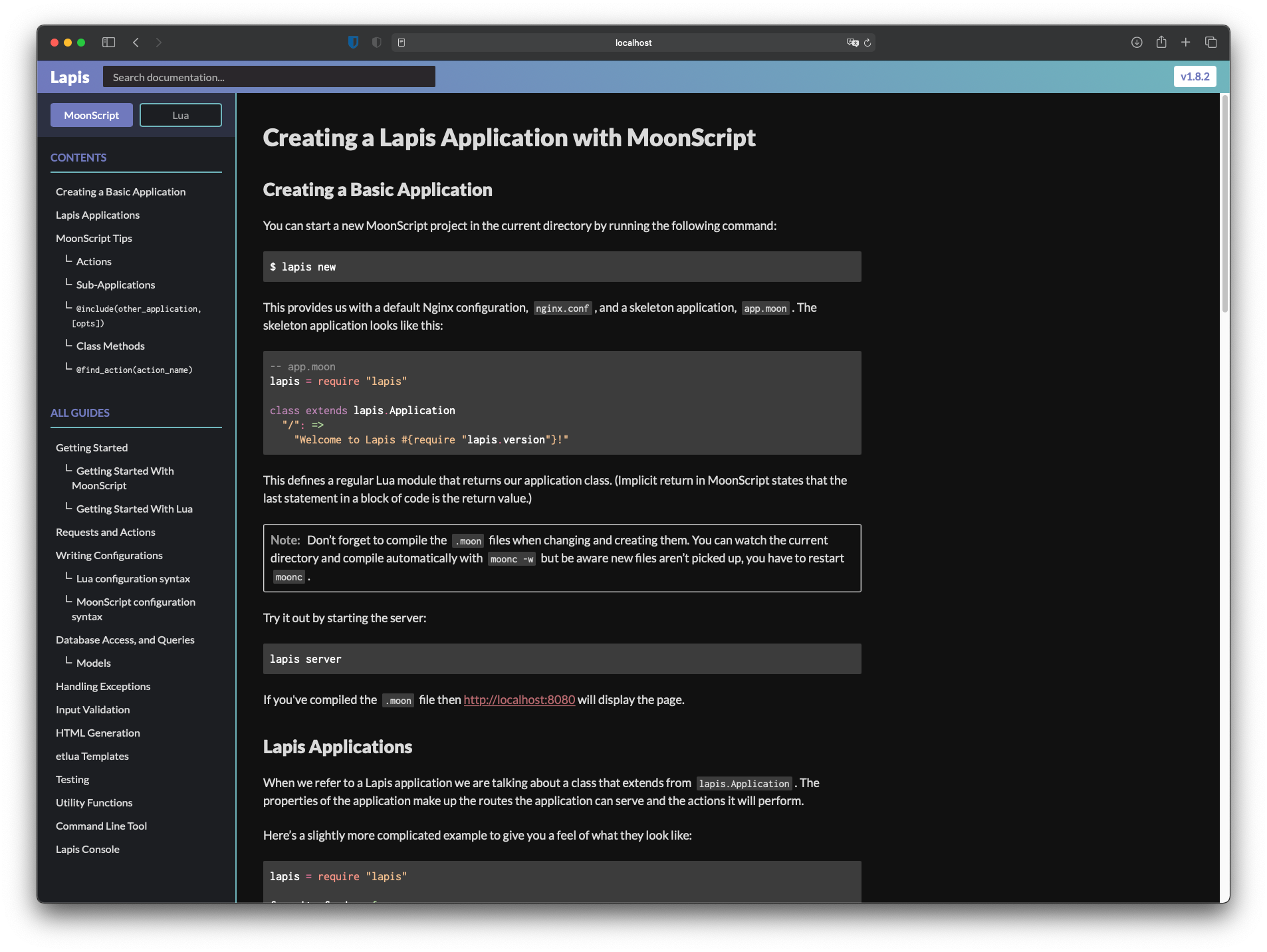Click the lapis.Application inline code

[x=744, y=784]
